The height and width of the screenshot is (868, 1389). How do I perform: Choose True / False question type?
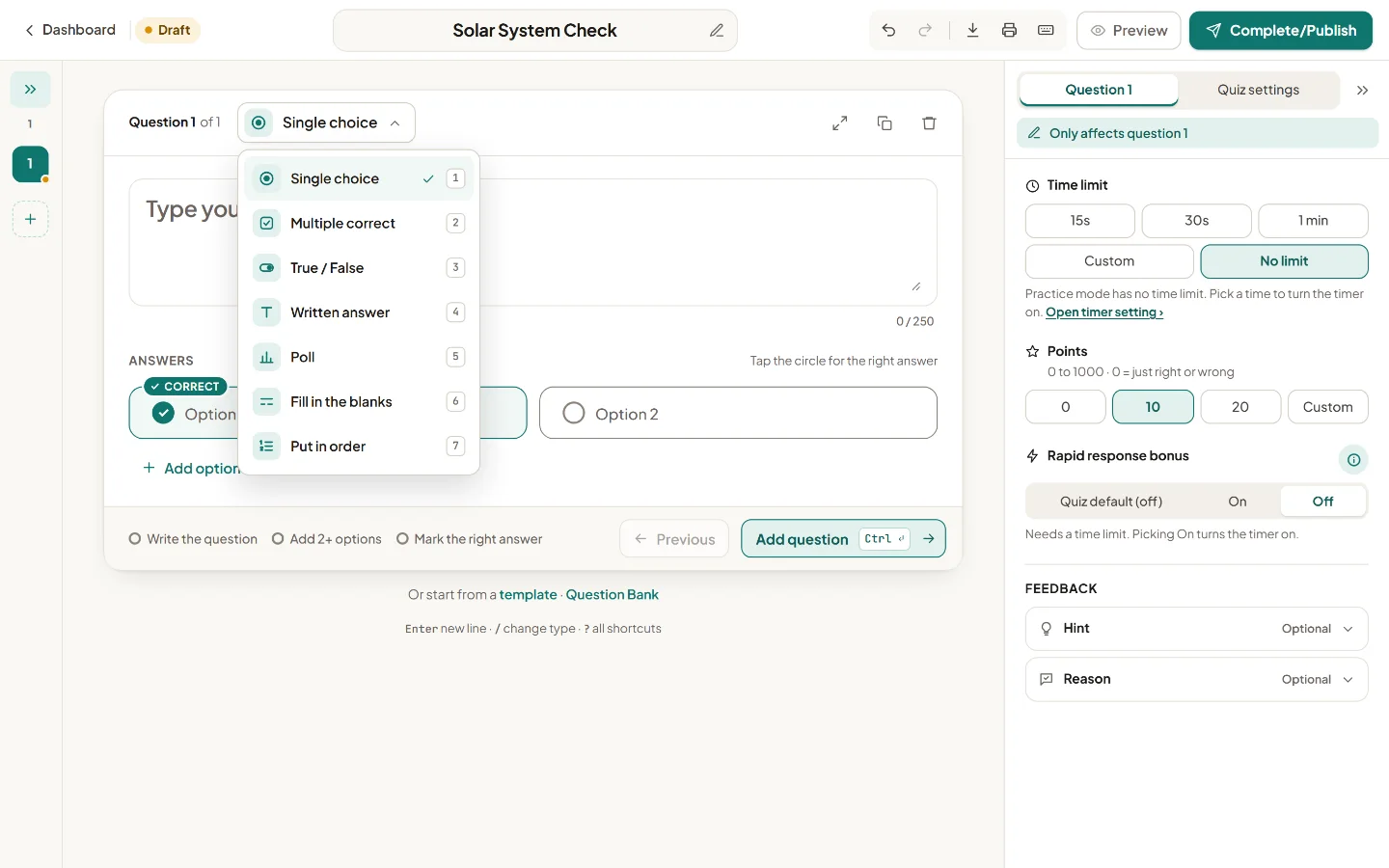359,268
